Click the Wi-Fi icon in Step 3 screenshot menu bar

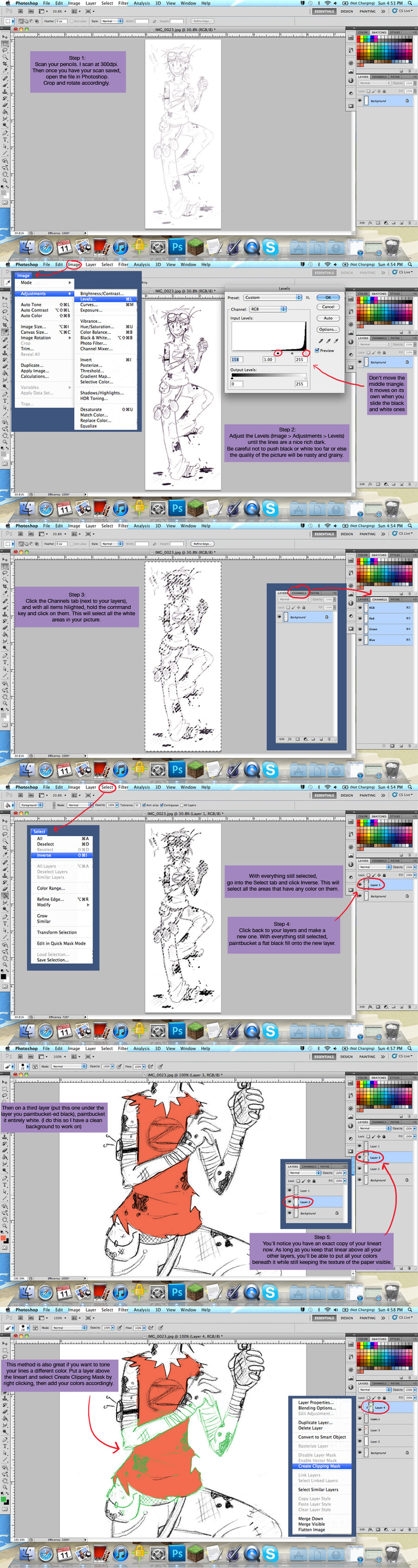coord(328,526)
